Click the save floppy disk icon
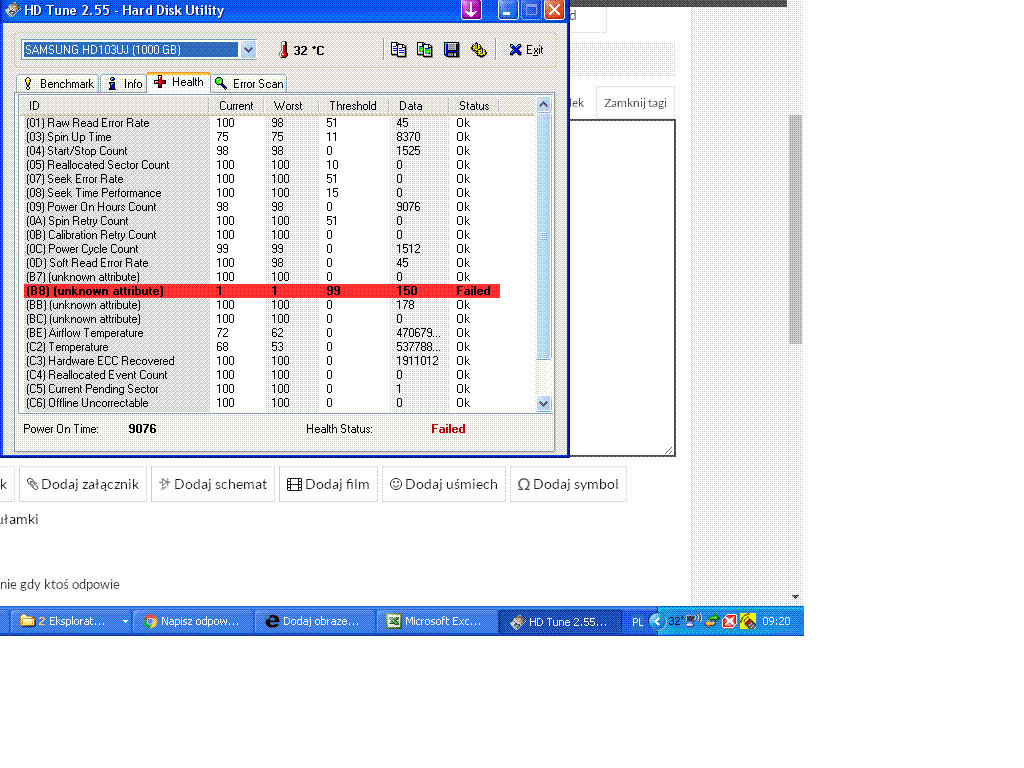 [x=451, y=50]
